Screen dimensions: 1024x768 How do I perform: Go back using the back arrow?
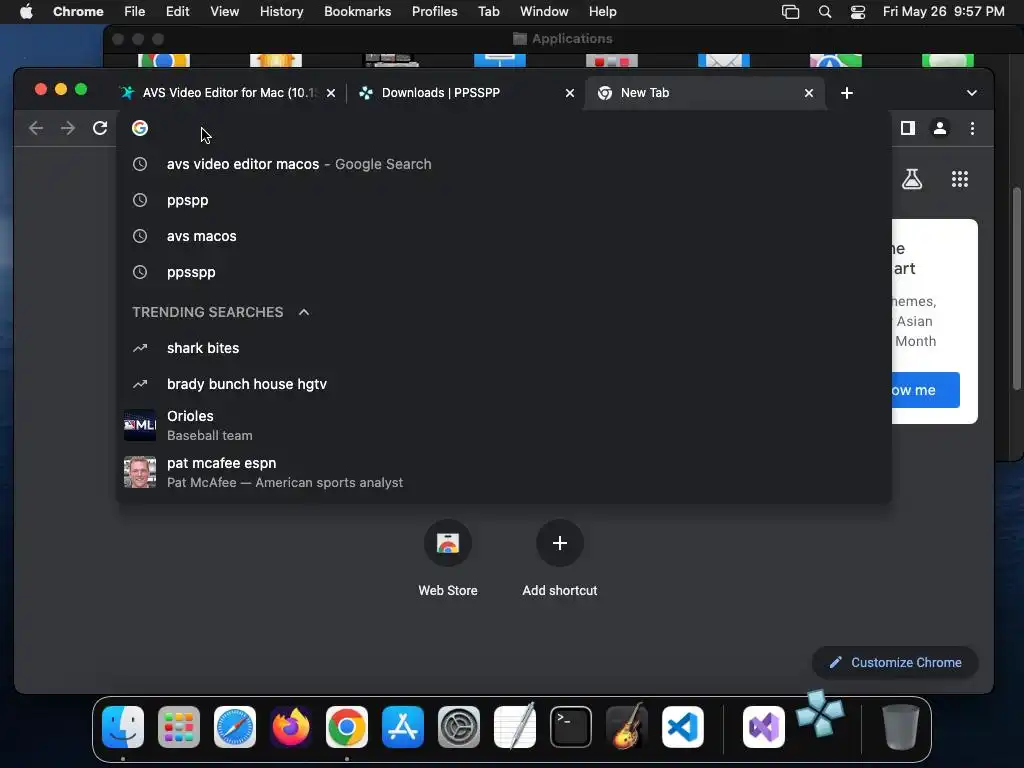pos(36,128)
